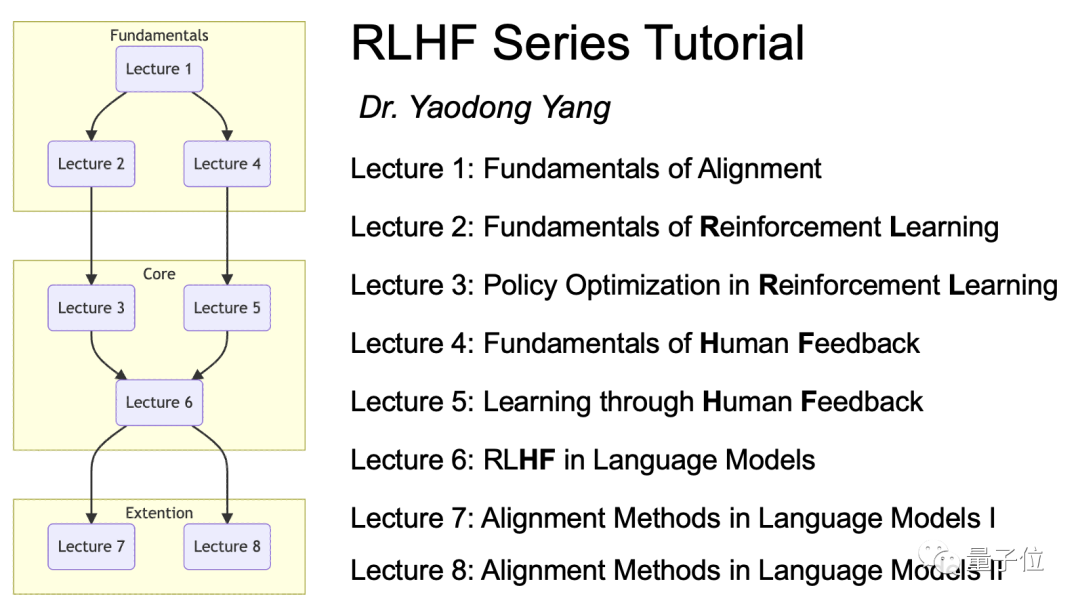
Task: Click the Fundamentals group label
Action: click(159, 35)
